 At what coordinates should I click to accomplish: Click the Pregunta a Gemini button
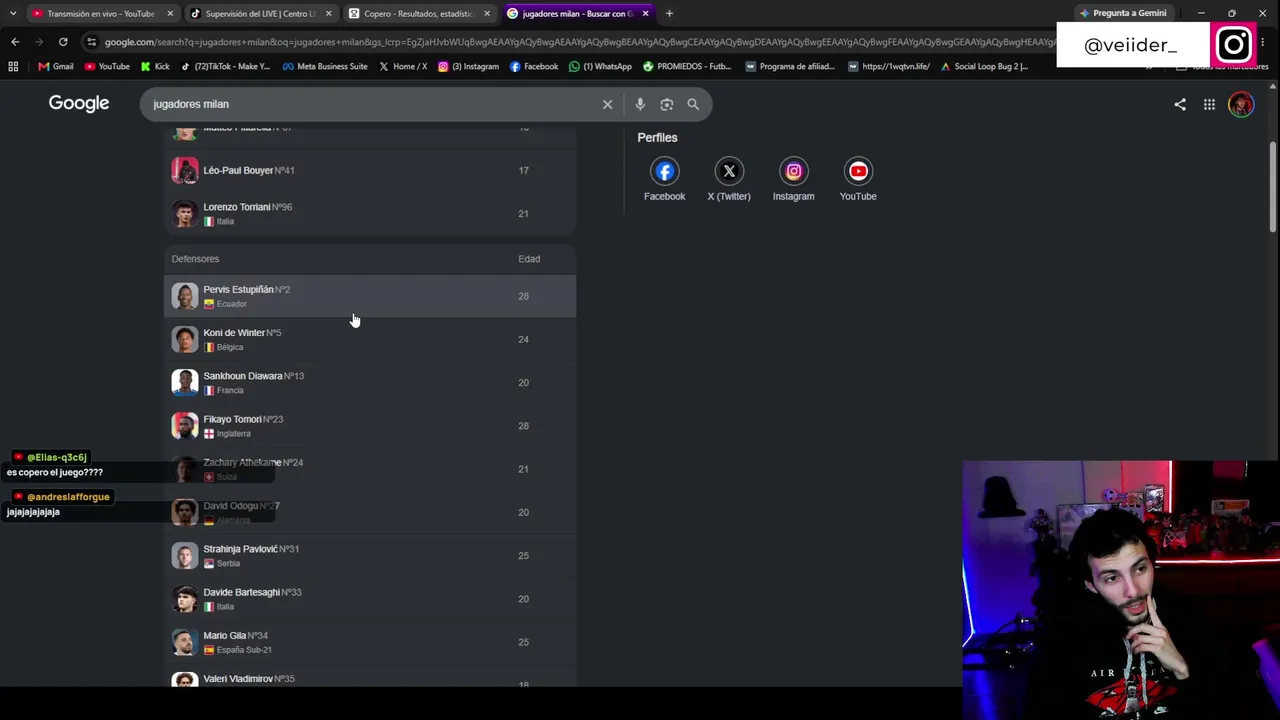[1123, 14]
